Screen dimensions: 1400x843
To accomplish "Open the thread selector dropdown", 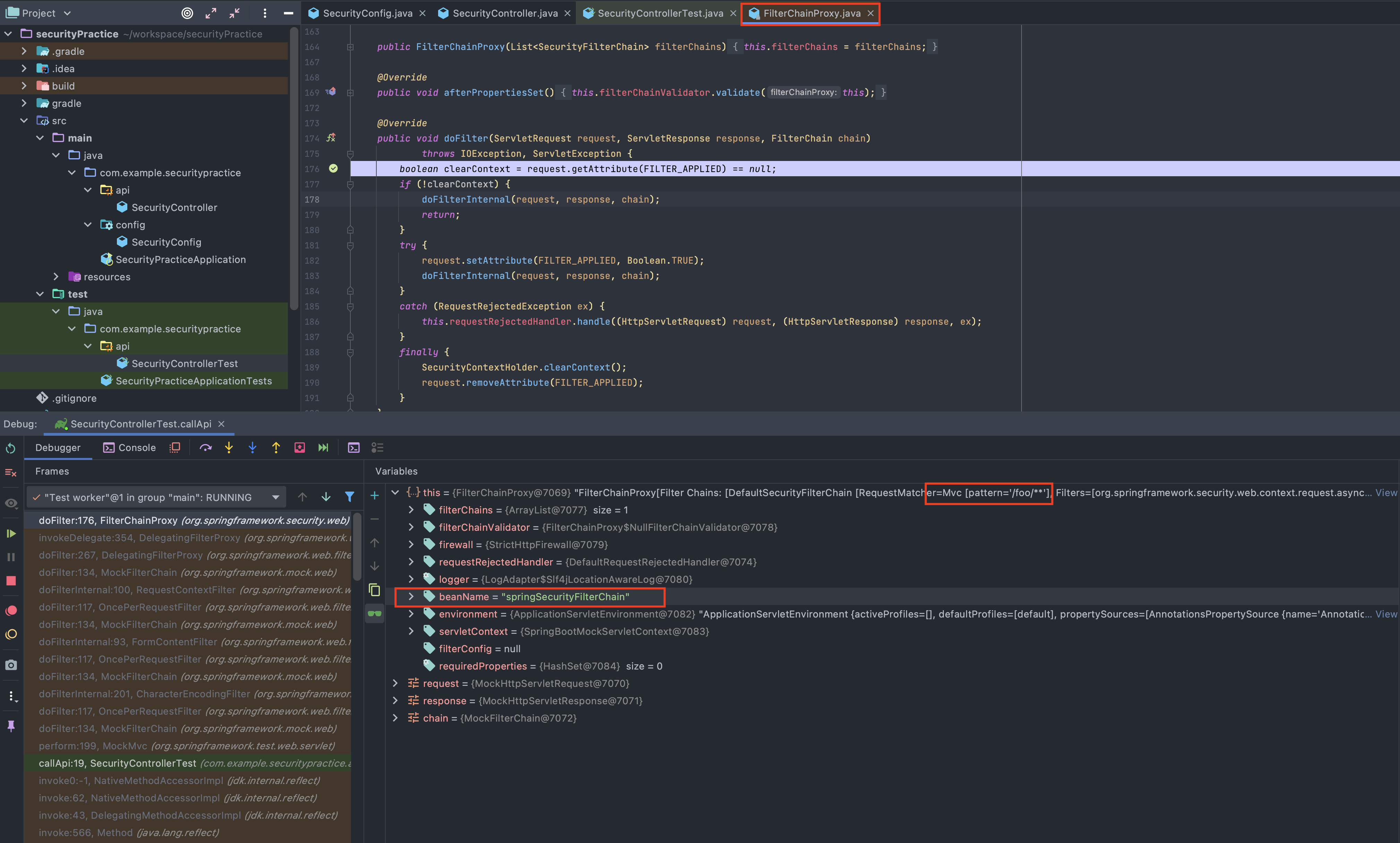I will click(x=275, y=497).
